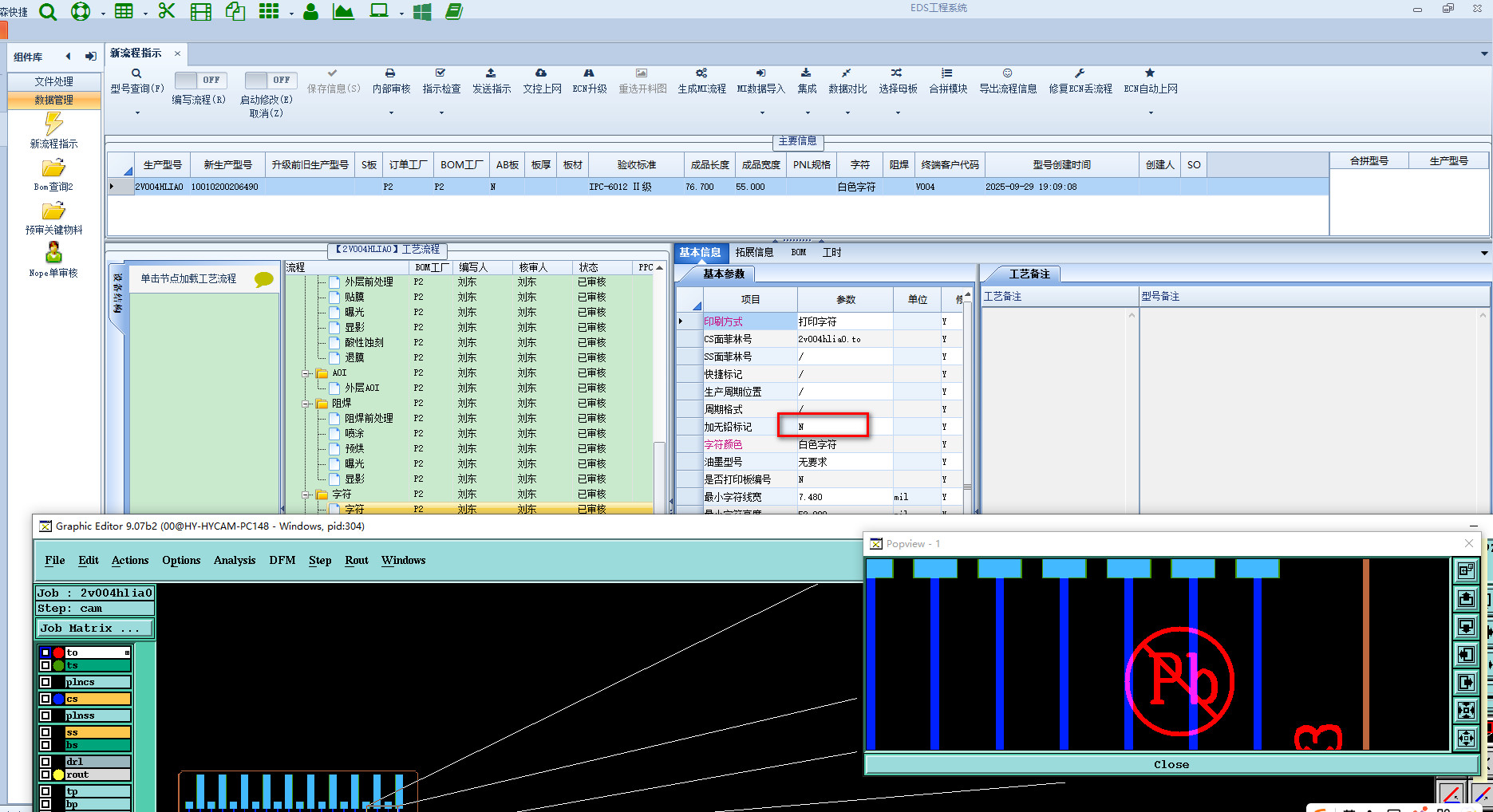Image resolution: width=1493 pixels, height=812 pixels.
Task: Click the 内部审核 printer icon
Action: pos(390,73)
